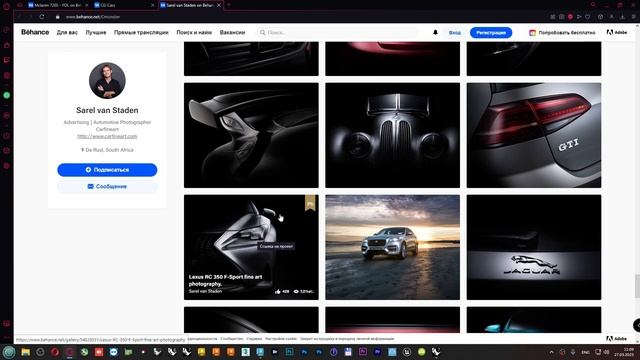Open the red Opera icon in taskbar
640x360 pixels.
[x=55, y=352]
